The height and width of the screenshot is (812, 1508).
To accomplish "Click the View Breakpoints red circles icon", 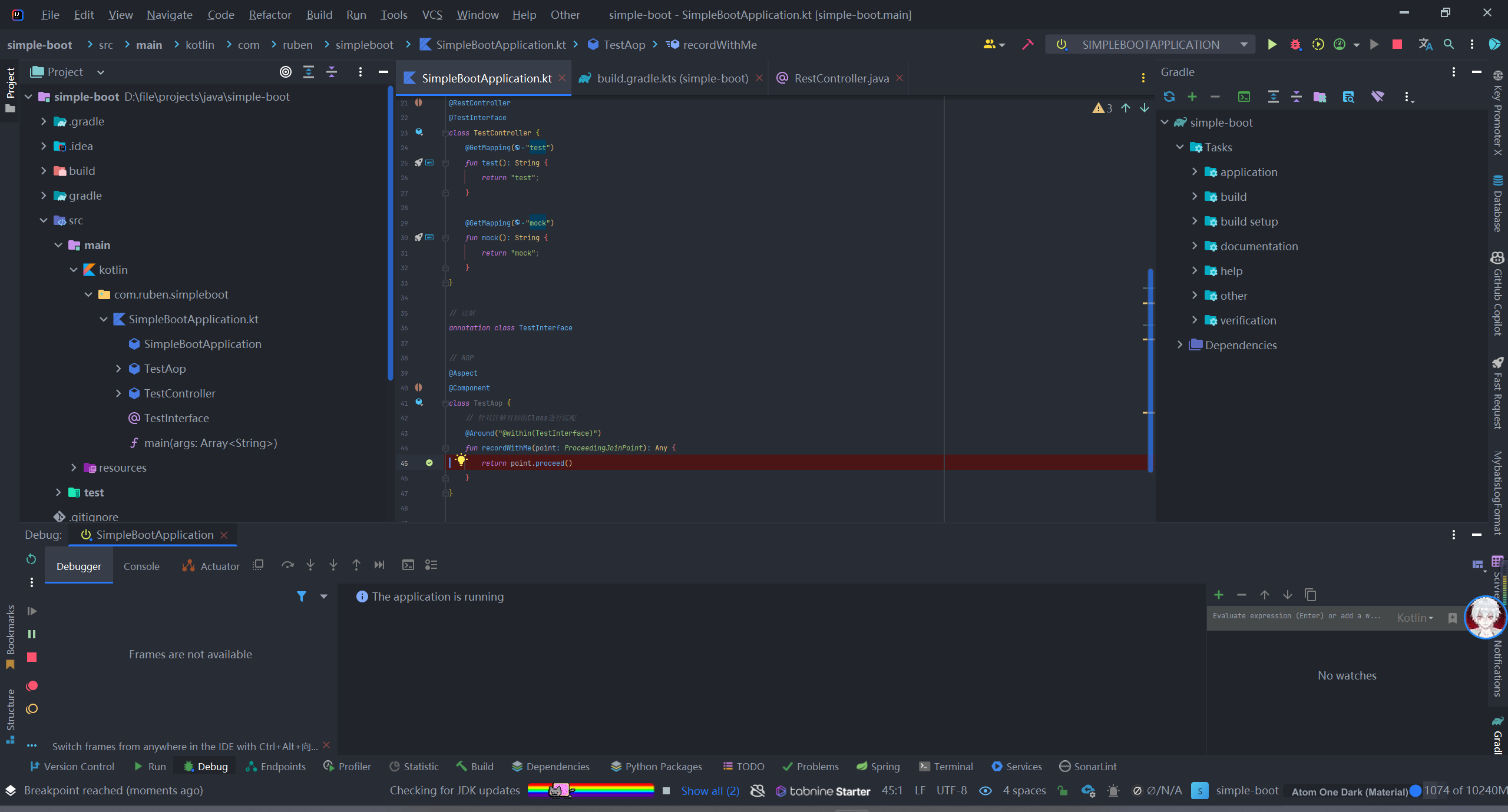I will point(32,685).
